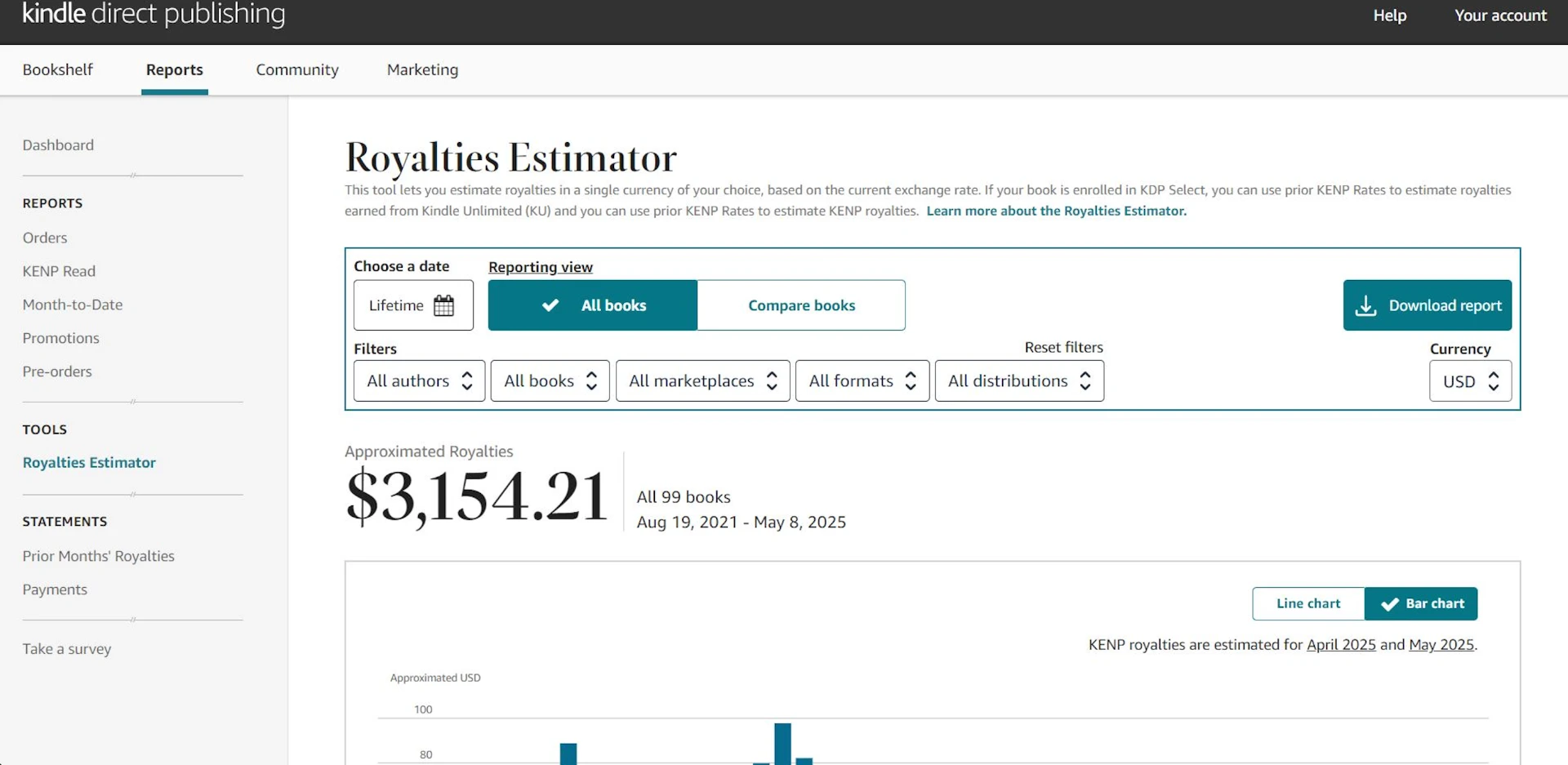This screenshot has height=765, width=1568.
Task: Open the Marketing tab
Action: pos(422,69)
